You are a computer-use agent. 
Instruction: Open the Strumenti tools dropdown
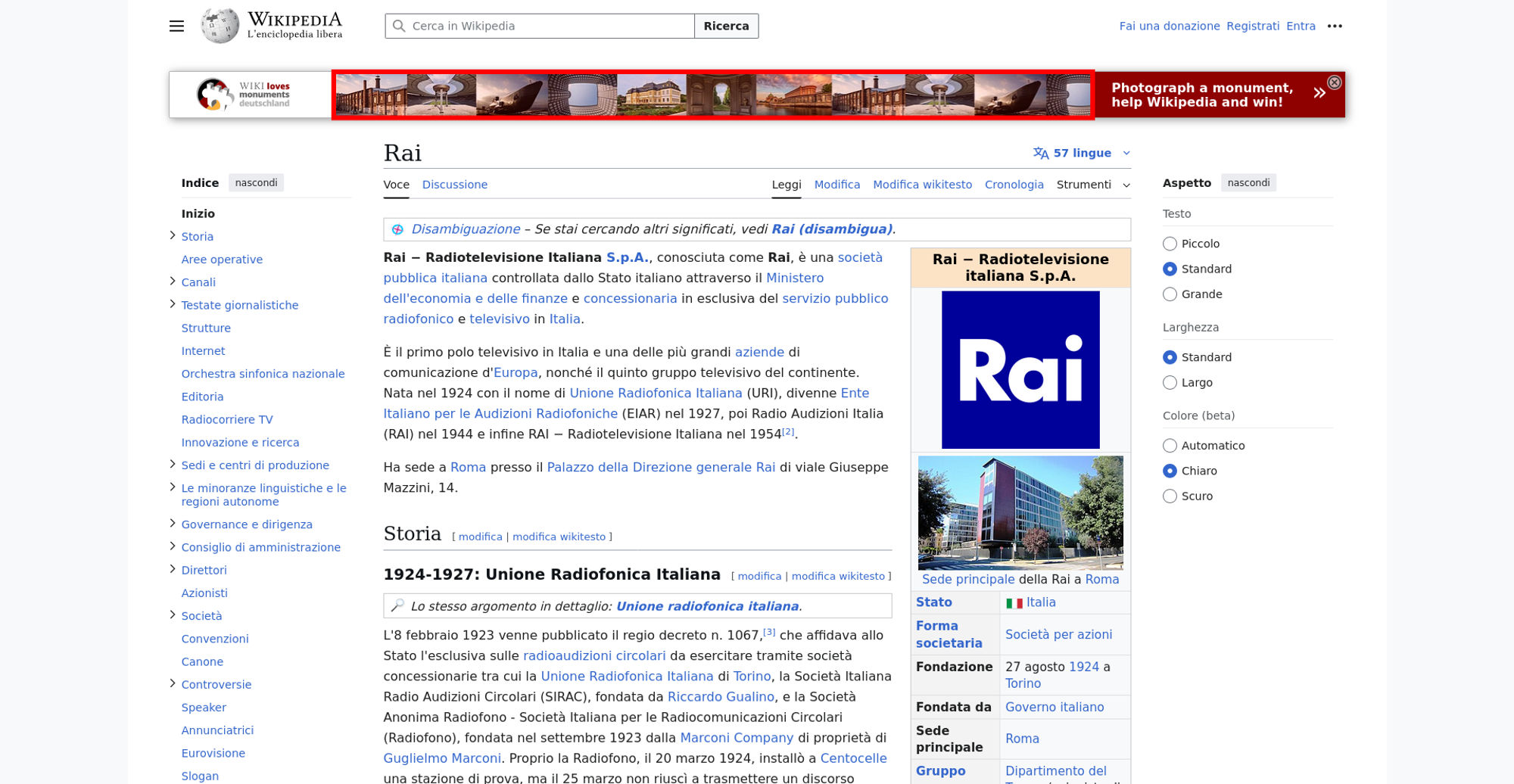pos(1093,185)
